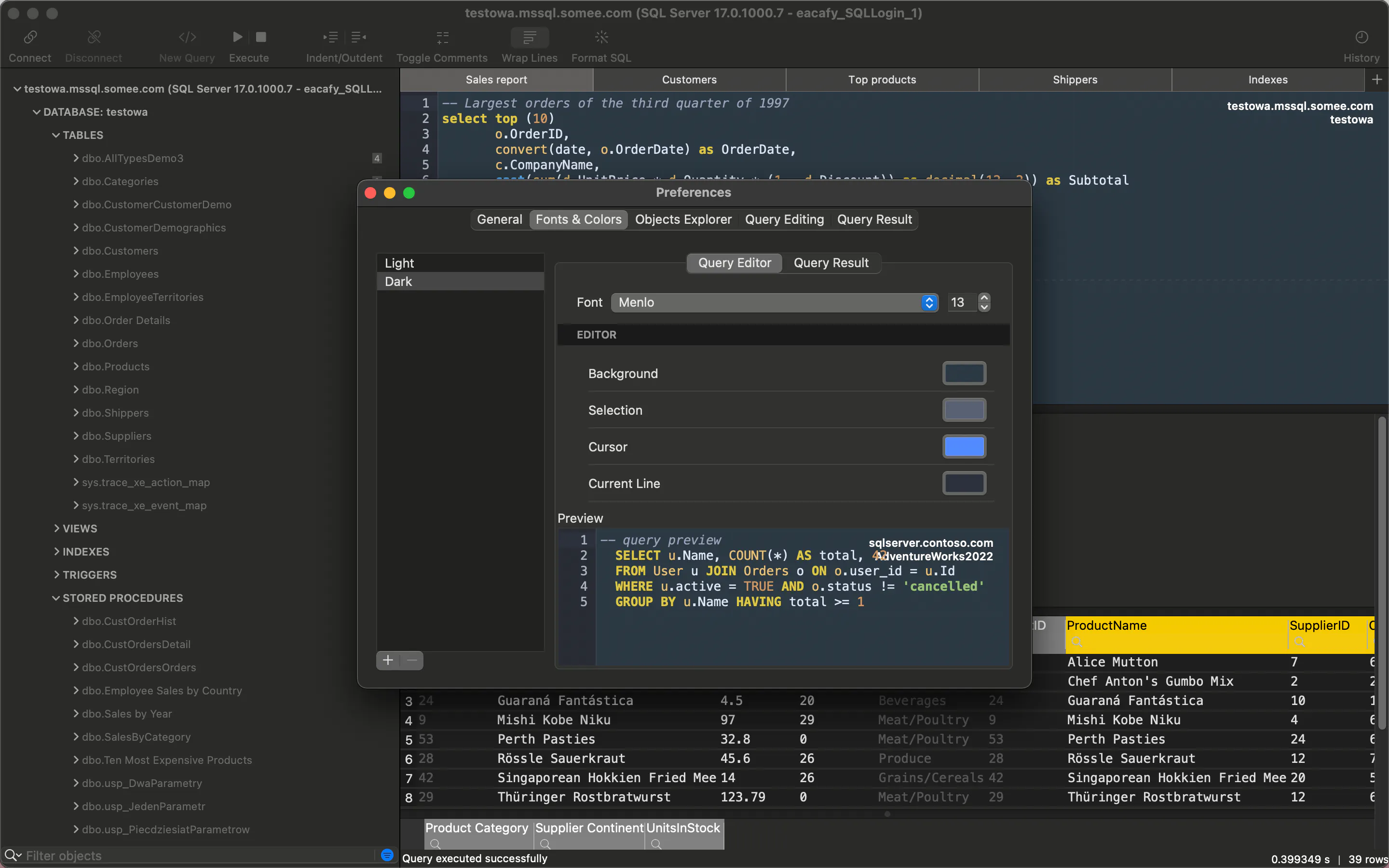Switch to the Sales report query tab

coord(496,80)
